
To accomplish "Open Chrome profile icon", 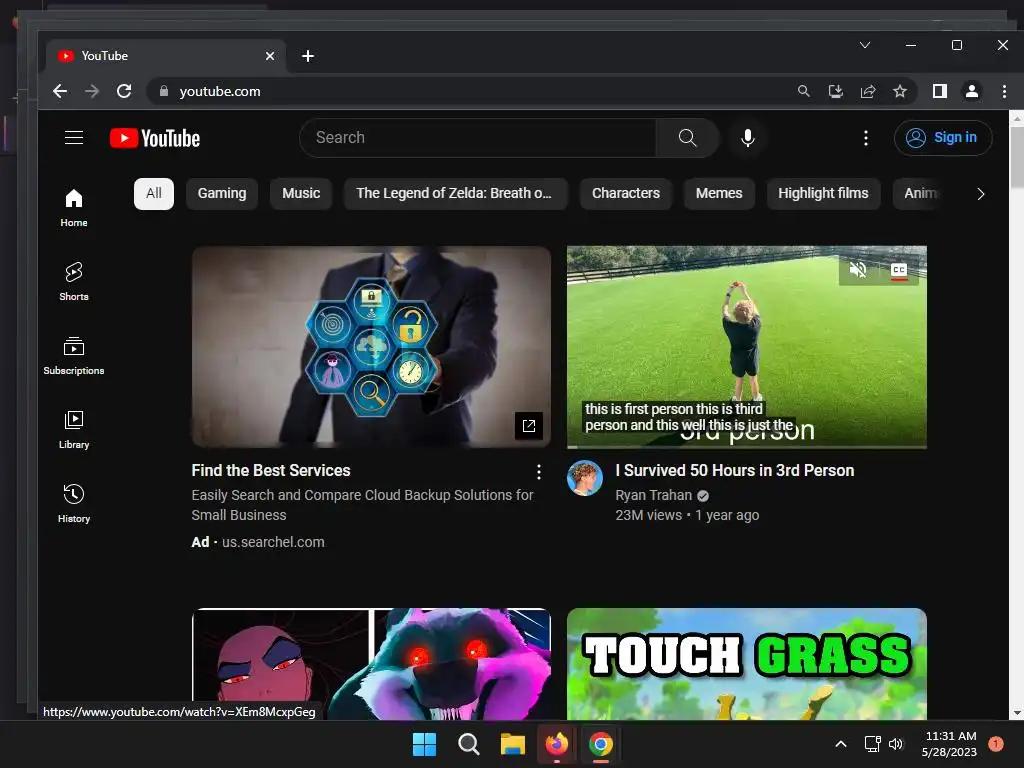I will coord(972,91).
